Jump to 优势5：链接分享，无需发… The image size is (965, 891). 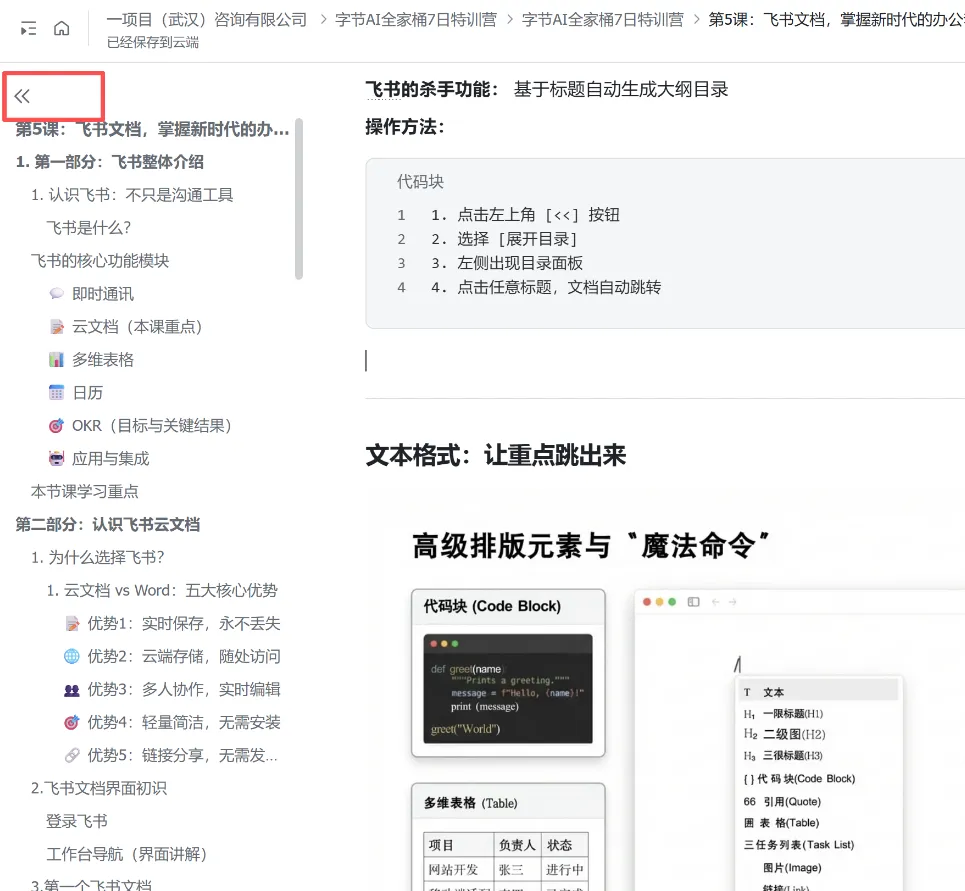(183, 755)
